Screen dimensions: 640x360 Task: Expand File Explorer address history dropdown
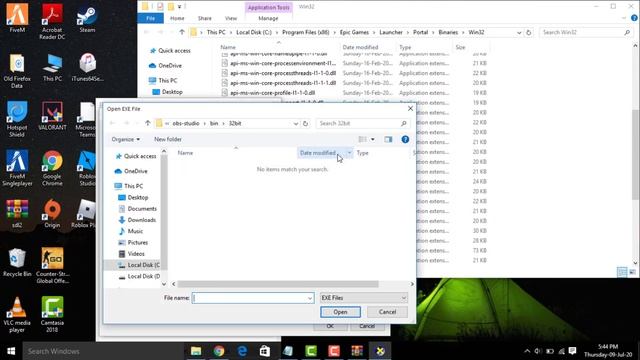click(519, 32)
